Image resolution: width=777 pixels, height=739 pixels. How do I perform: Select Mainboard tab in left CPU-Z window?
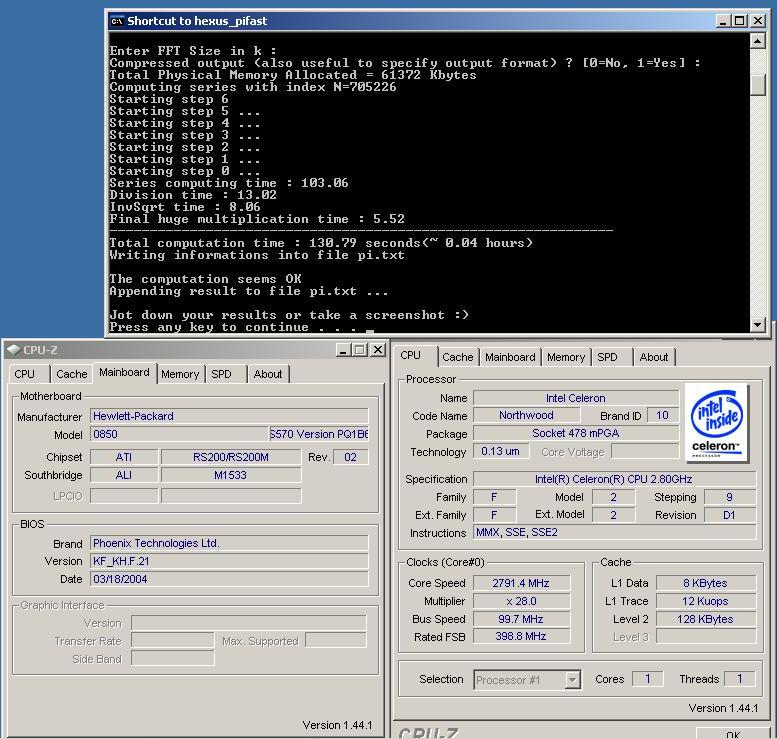pos(124,372)
